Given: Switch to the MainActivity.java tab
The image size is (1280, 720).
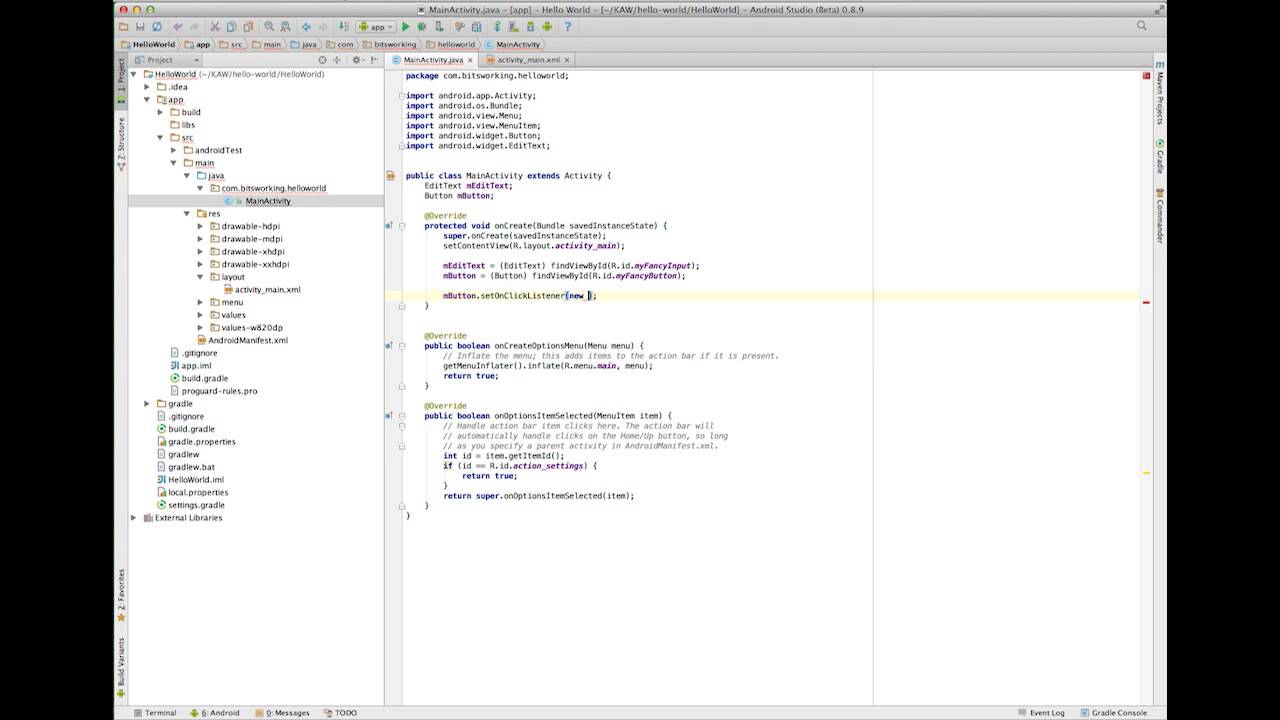Looking at the screenshot, I should [433, 60].
